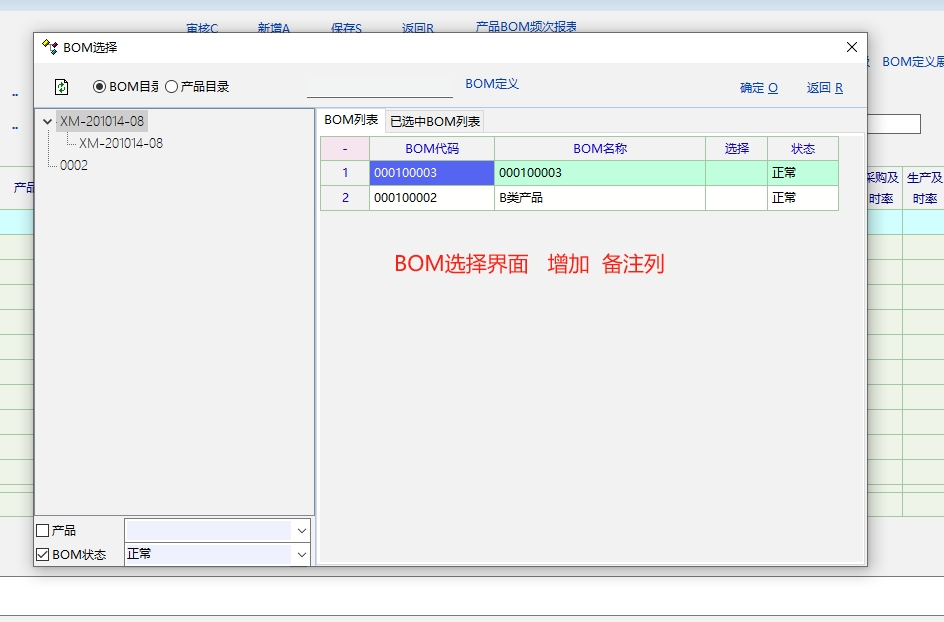The height and width of the screenshot is (622, 944).
Task: Collapse the XM-201014-08 root tree node
Action: [47, 122]
